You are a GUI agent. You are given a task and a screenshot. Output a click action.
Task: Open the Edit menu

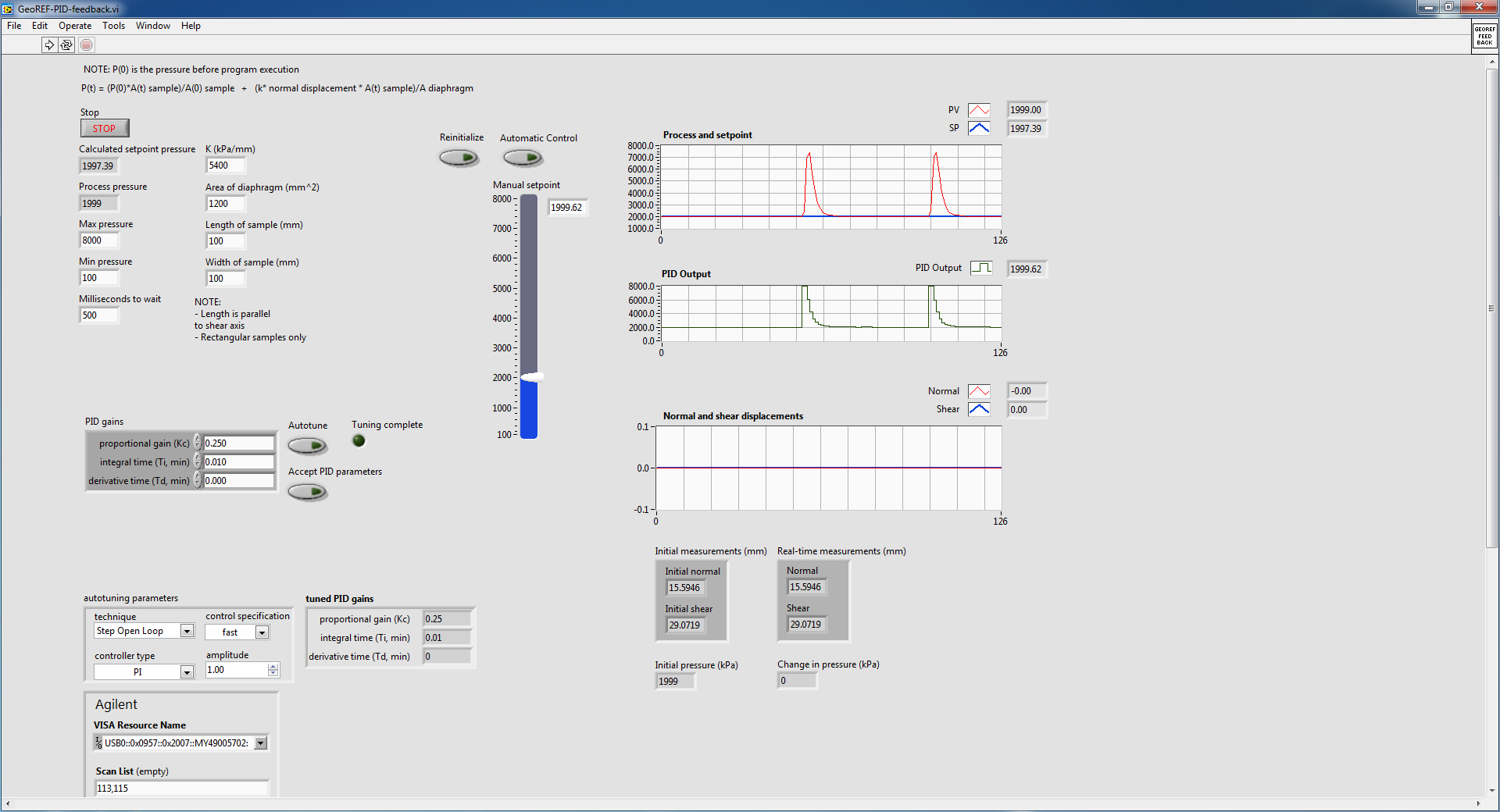pyautogui.click(x=40, y=26)
